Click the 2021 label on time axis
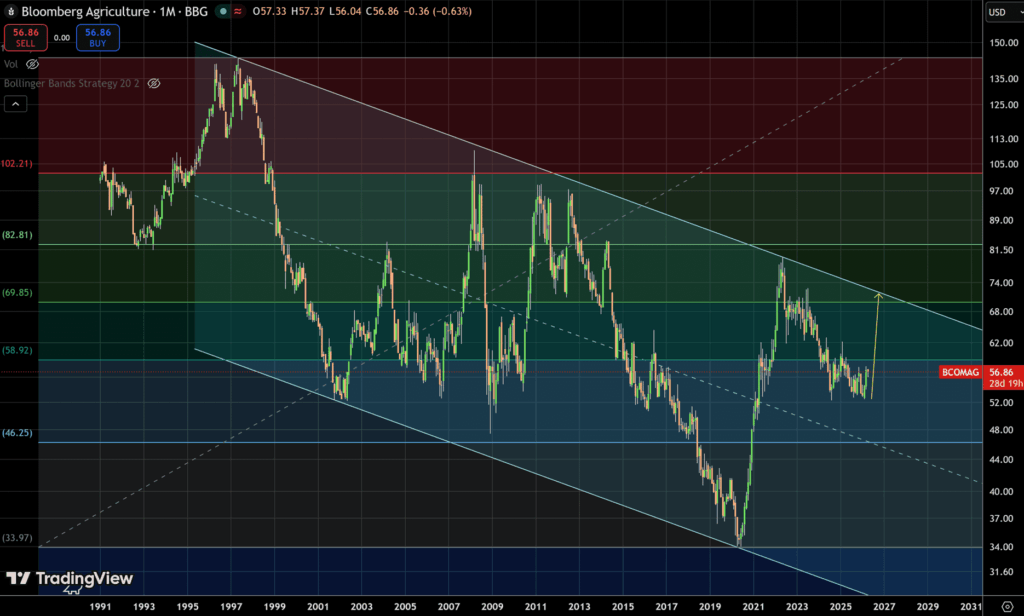This screenshot has height=616, width=1024. click(753, 606)
